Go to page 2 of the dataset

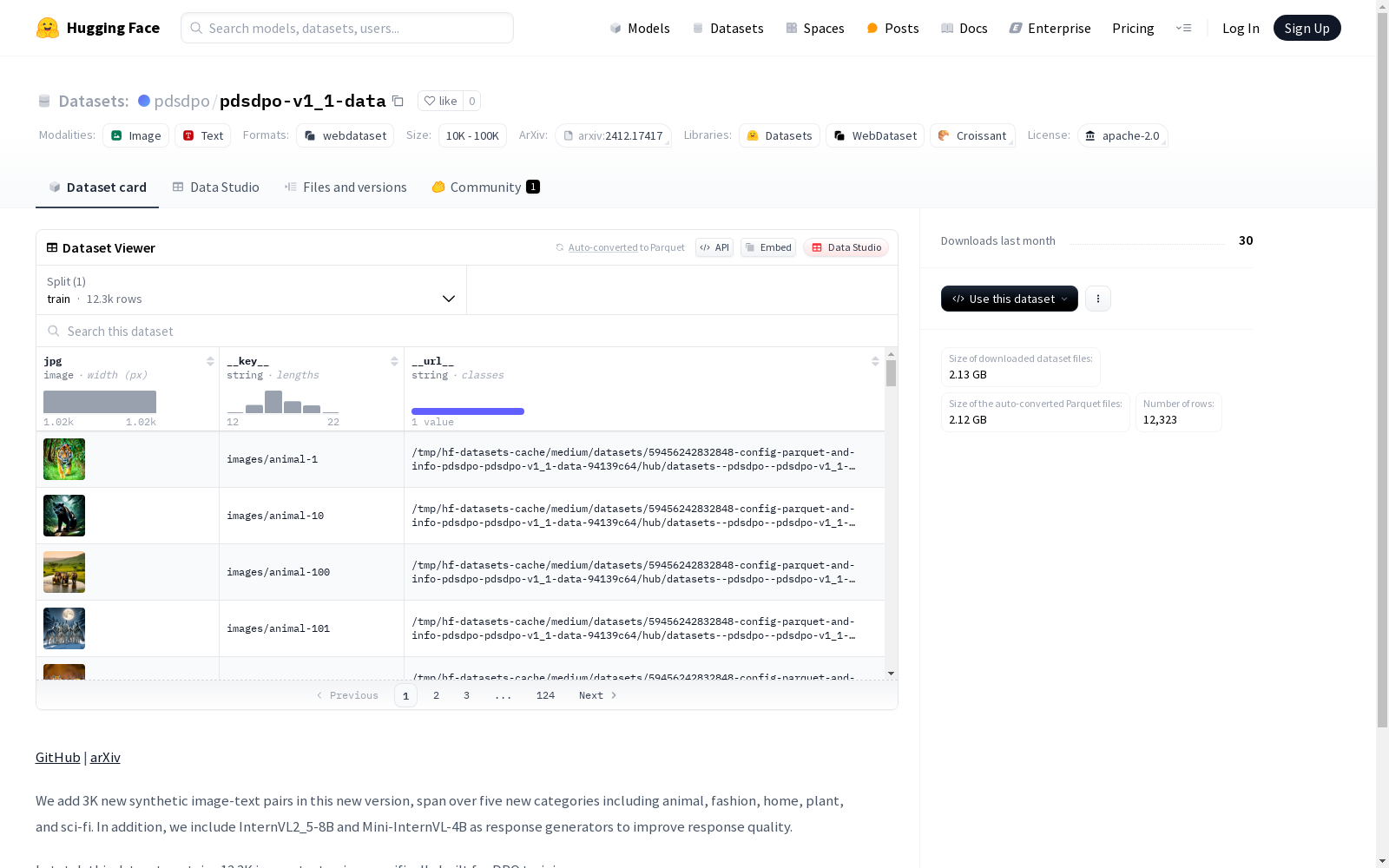(x=436, y=695)
